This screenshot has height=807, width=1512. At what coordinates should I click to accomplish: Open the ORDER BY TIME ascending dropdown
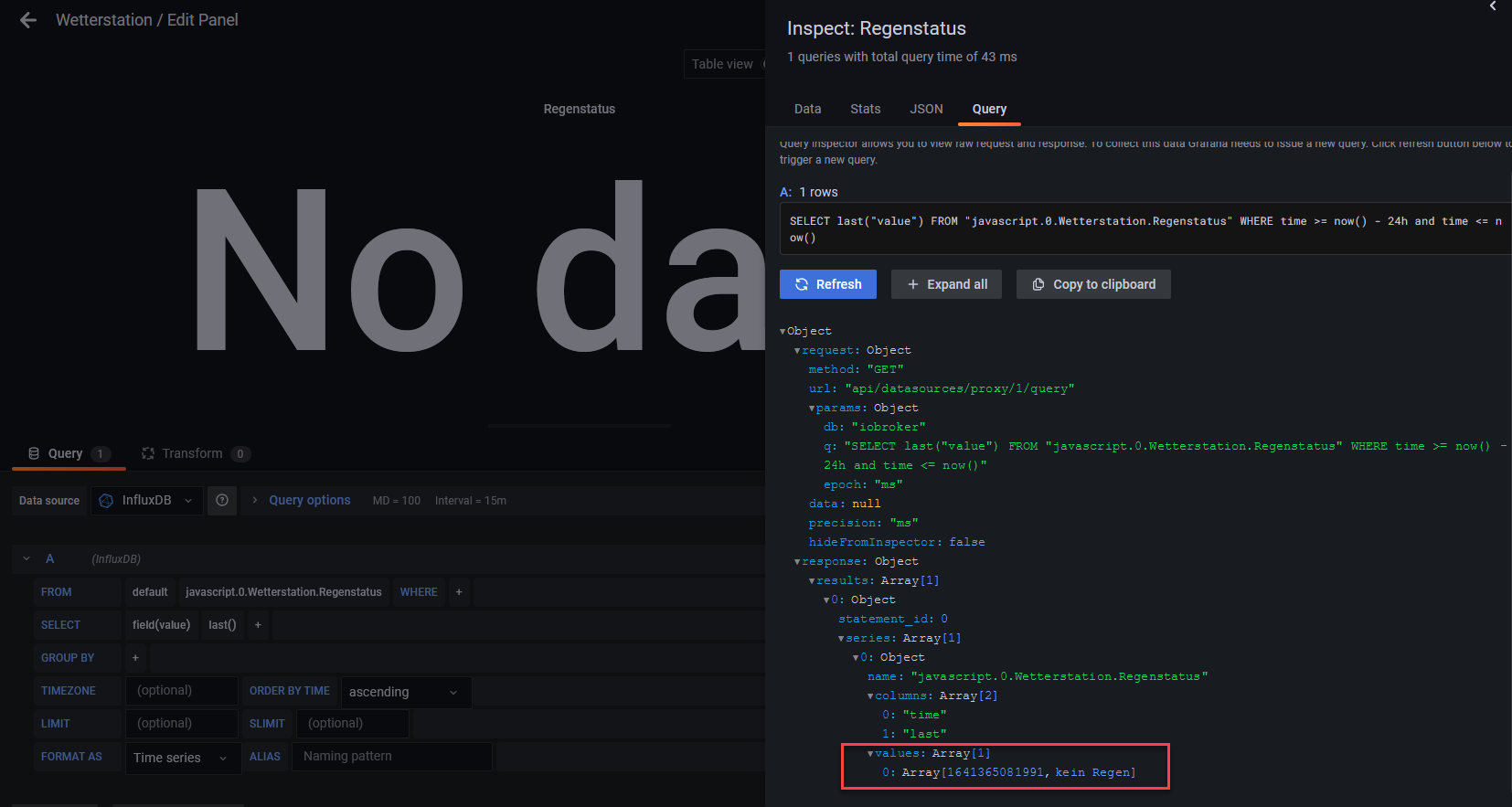406,692
